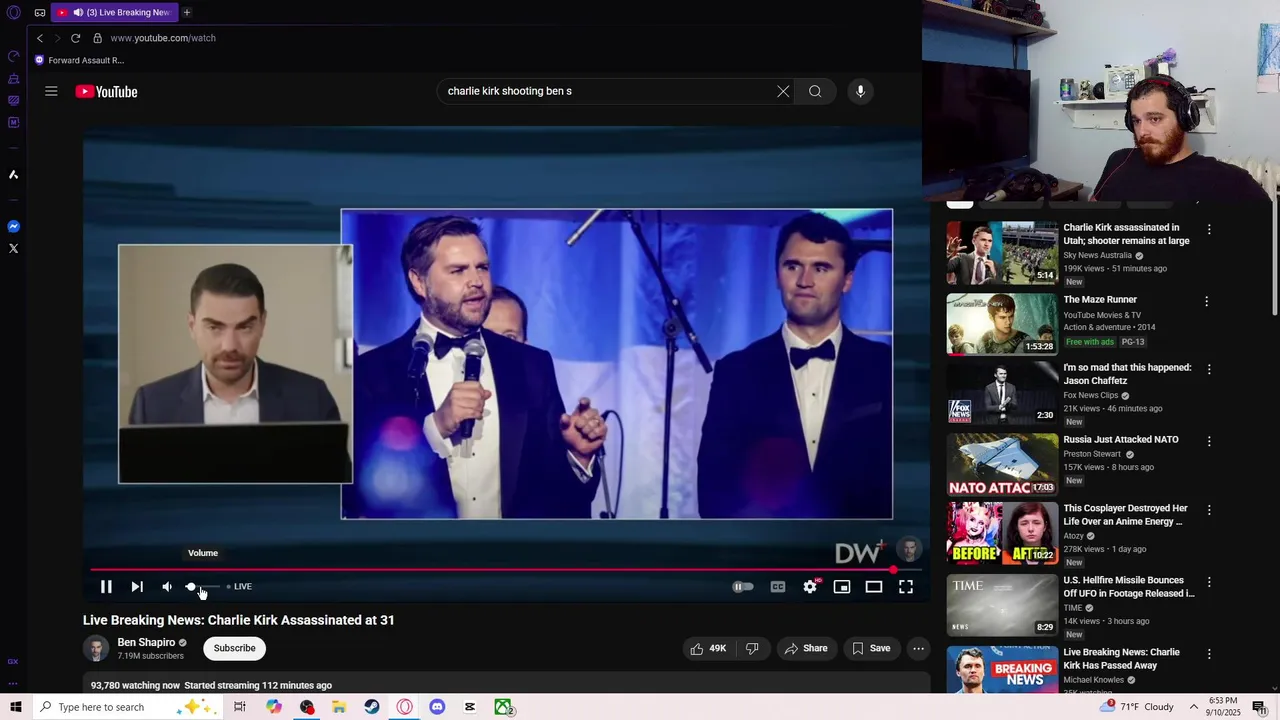Go to YouTube home via logo
This screenshot has height=720, width=1280.
pos(106,92)
